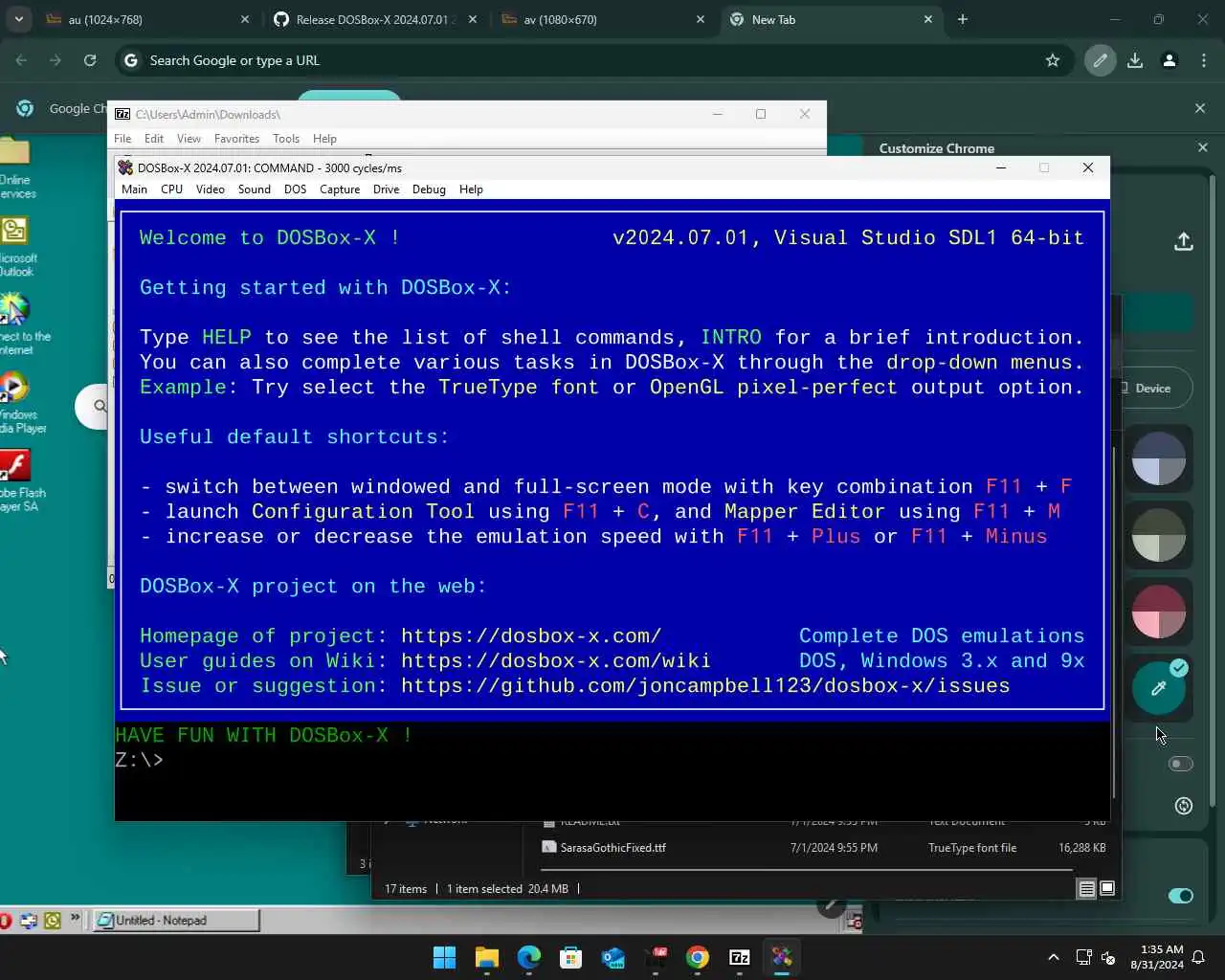The image size is (1225, 980).
Task: Open Edit menu in 7-Zip window
Action: pos(154,139)
